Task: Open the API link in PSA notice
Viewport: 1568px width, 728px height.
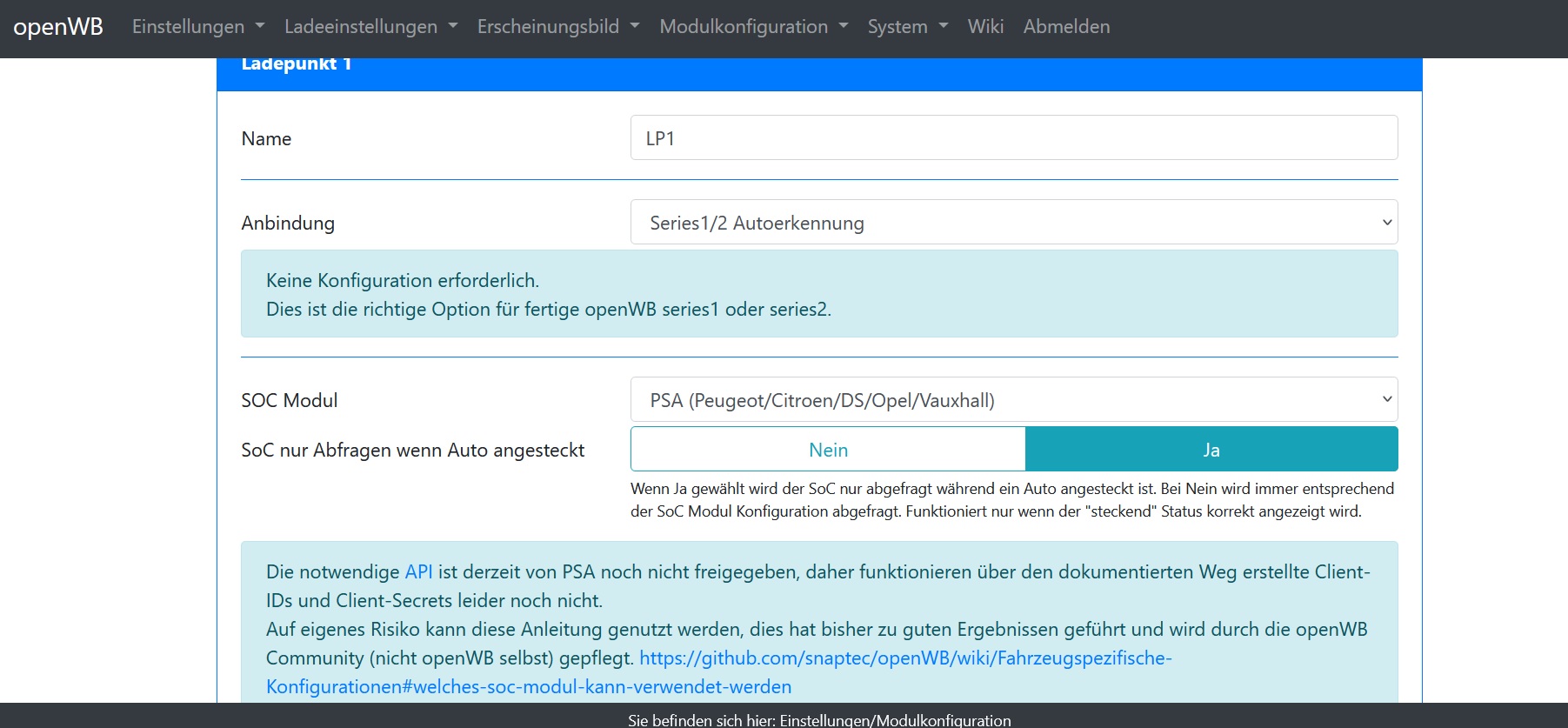Action: pyautogui.click(x=418, y=572)
